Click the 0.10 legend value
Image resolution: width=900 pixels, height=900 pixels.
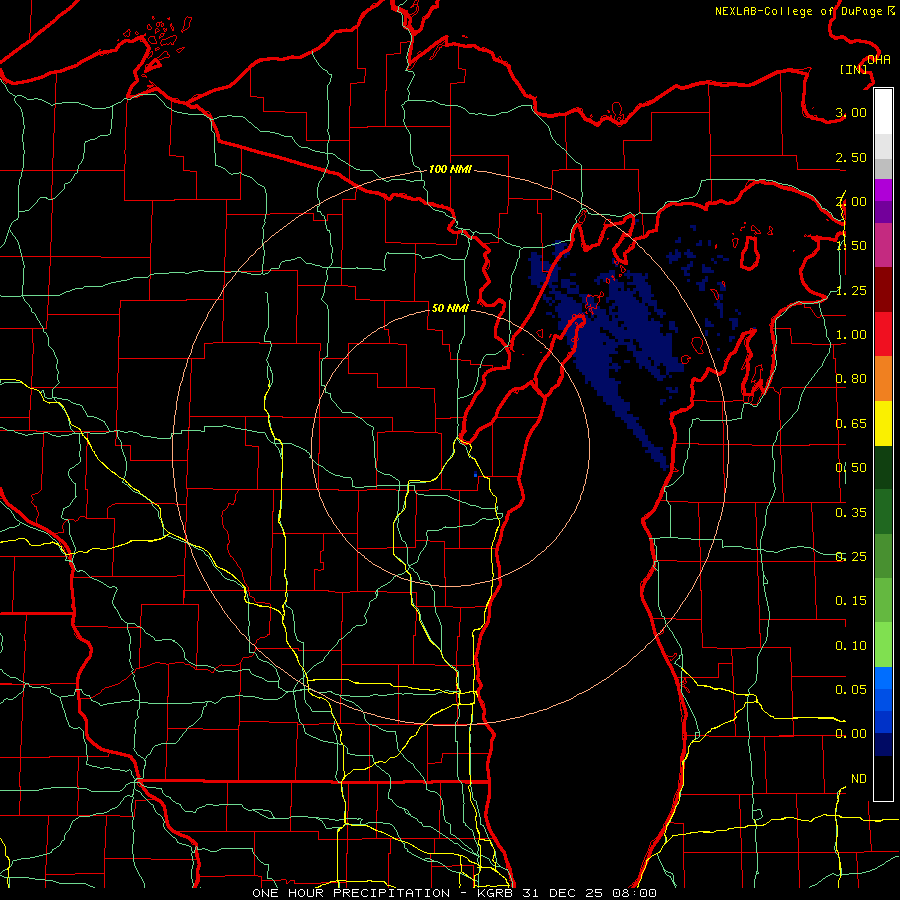[x=851, y=646]
